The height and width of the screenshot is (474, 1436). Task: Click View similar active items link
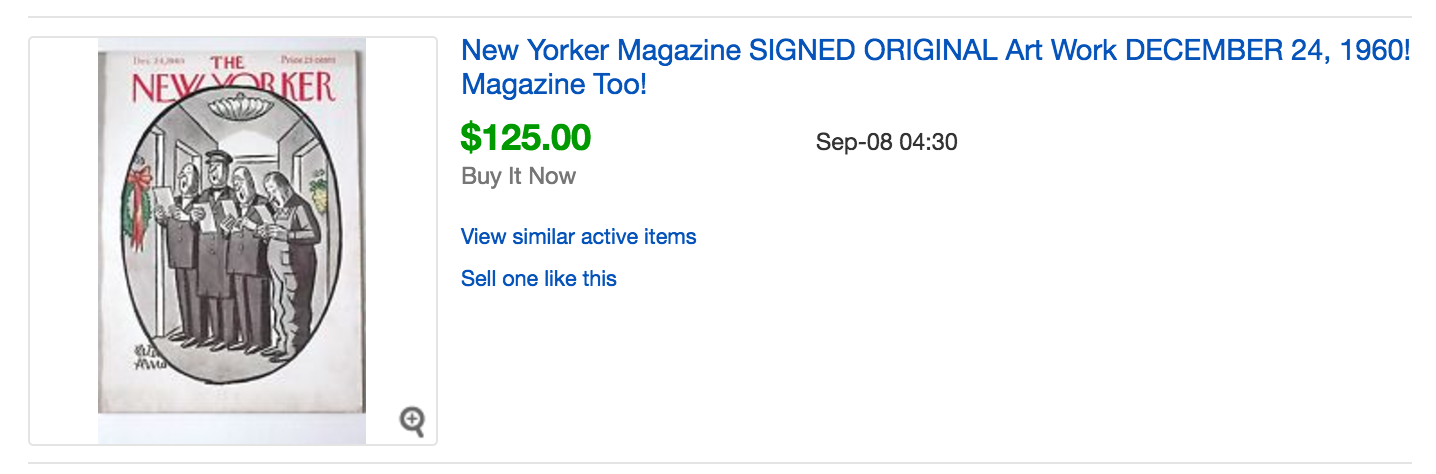coord(578,237)
